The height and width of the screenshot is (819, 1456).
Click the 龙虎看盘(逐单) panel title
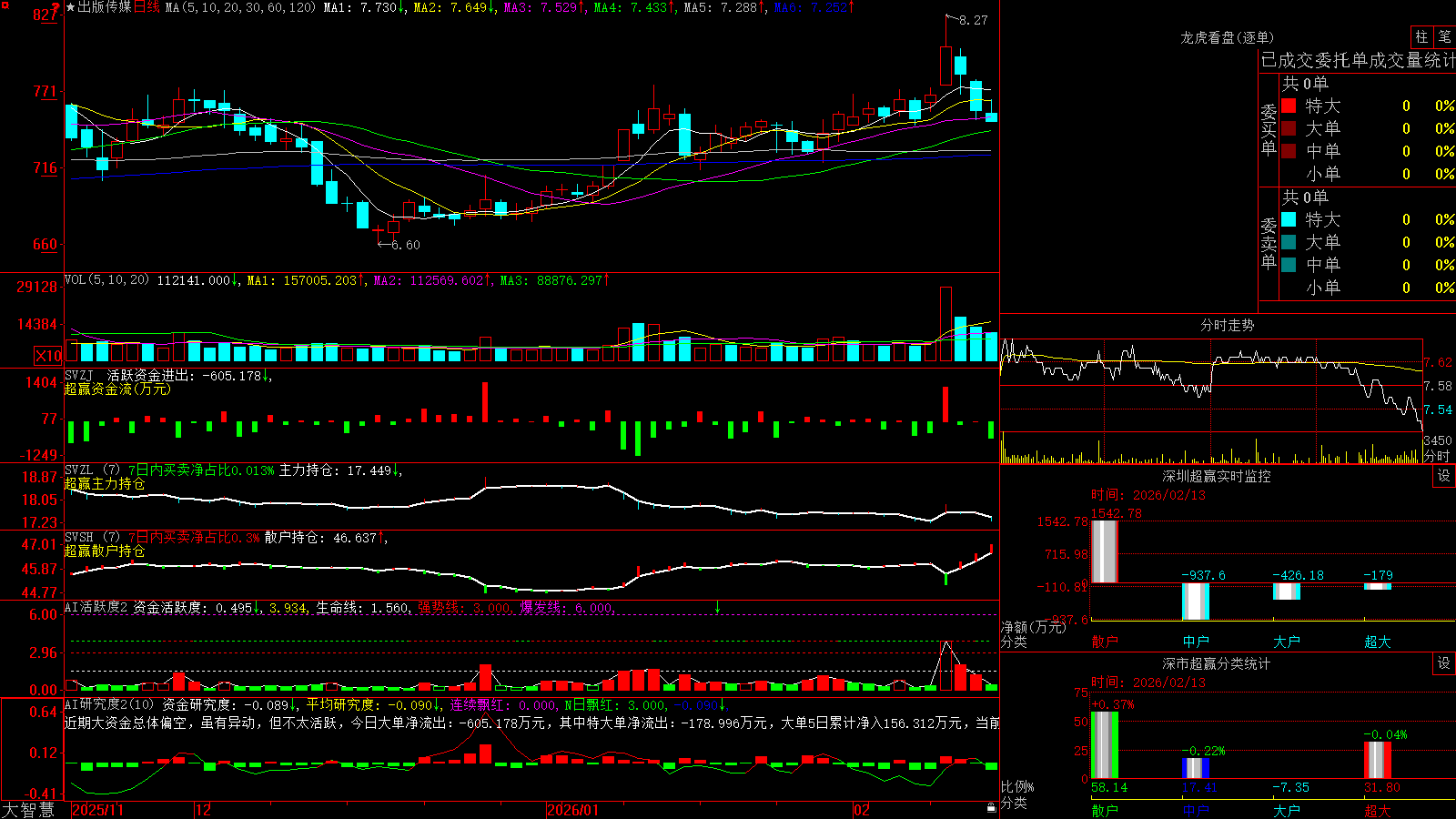[x=1227, y=37]
